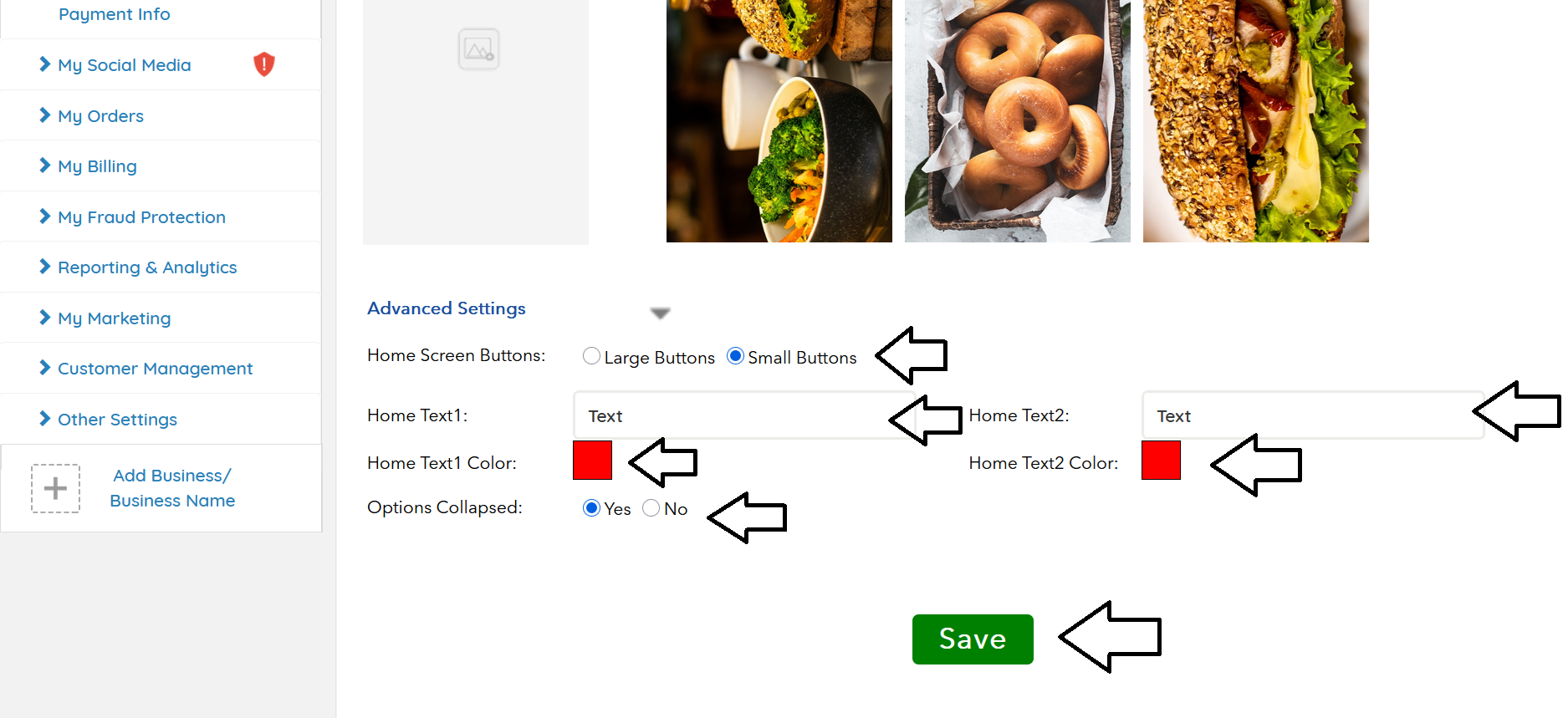Viewport: 1568px width, 718px height.
Task: Open My Fraud Protection menu item
Action: coord(141,217)
